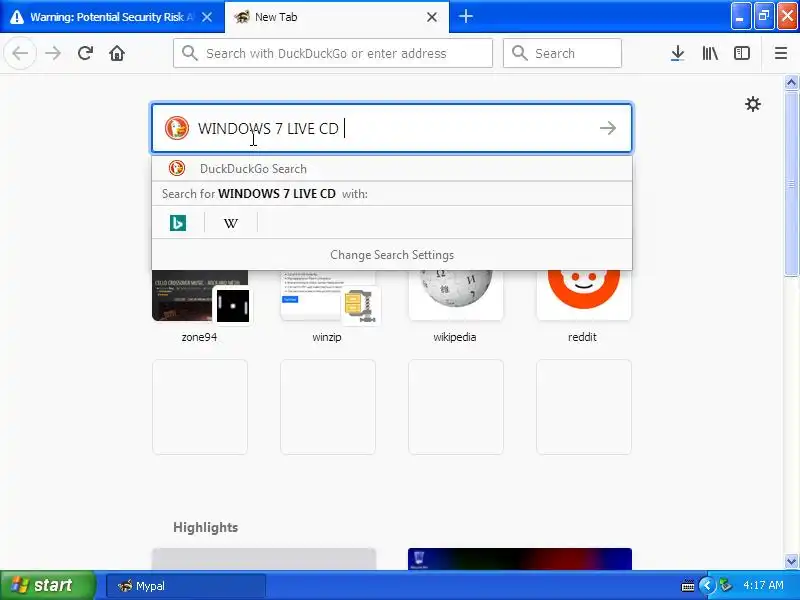The height and width of the screenshot is (600, 800).
Task: Submit the search with the arrow
Action: [608, 128]
